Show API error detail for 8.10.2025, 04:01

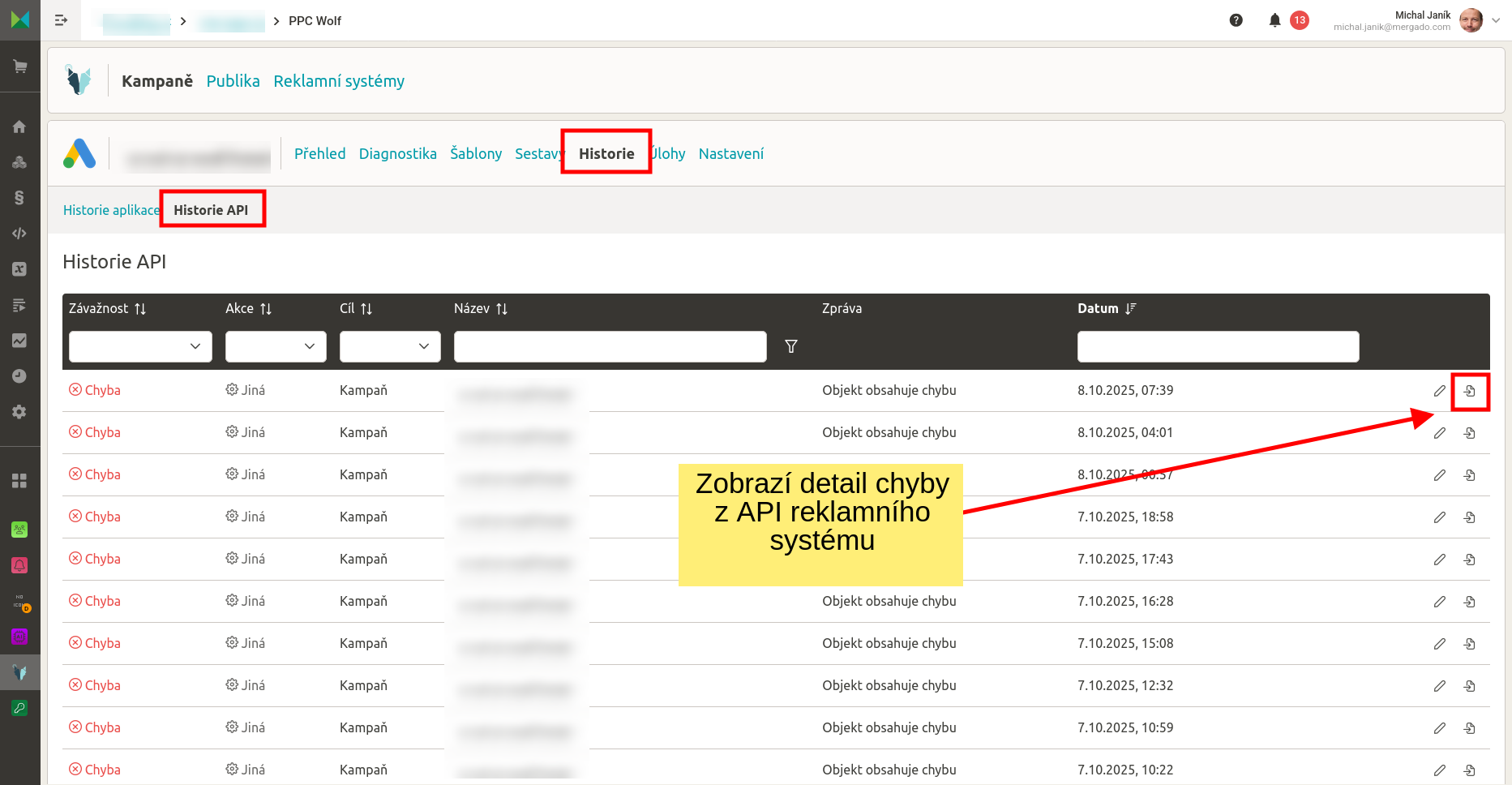[x=1469, y=433]
